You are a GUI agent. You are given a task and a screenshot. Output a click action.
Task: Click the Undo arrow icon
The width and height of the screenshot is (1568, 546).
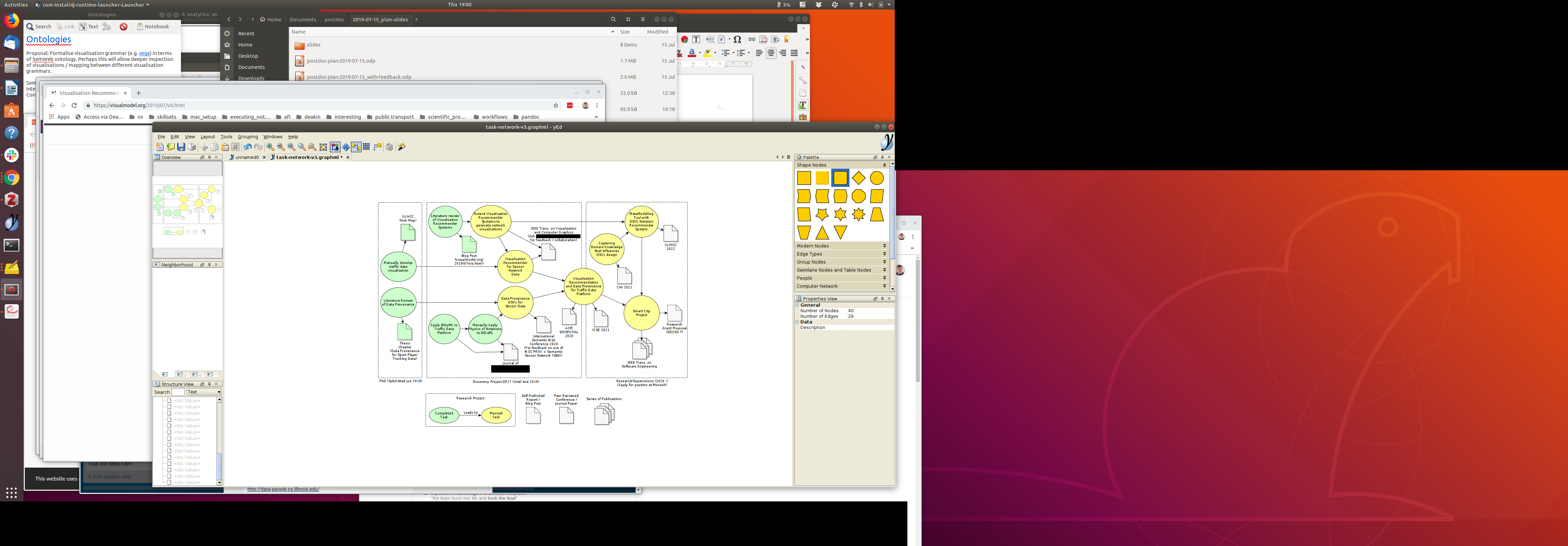click(x=248, y=147)
